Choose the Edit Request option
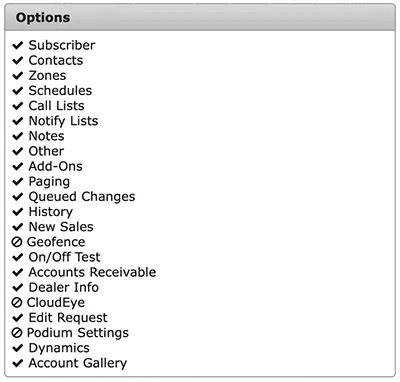 coord(68,318)
